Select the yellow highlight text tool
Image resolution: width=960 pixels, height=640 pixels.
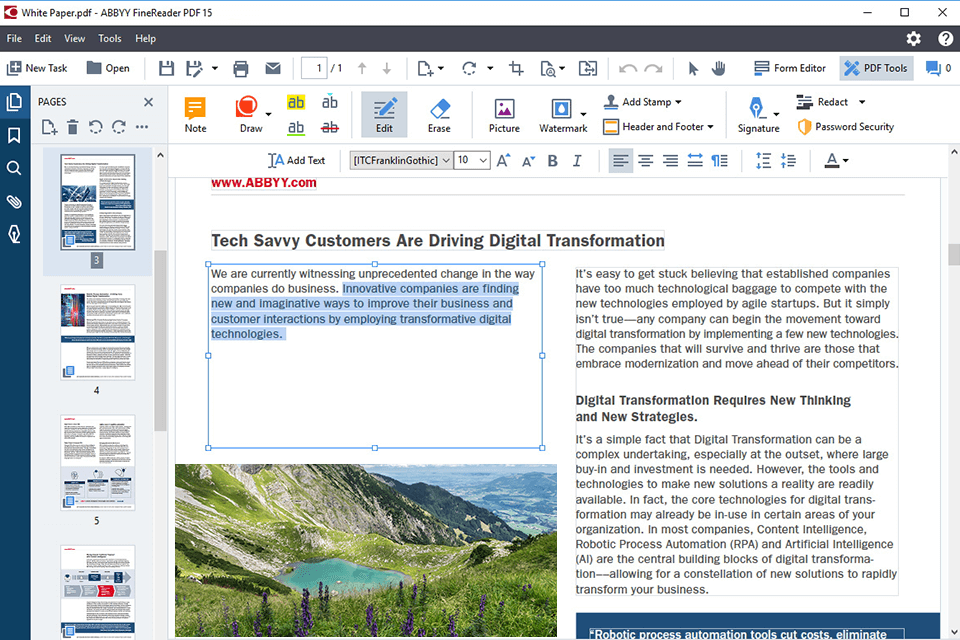(x=296, y=103)
